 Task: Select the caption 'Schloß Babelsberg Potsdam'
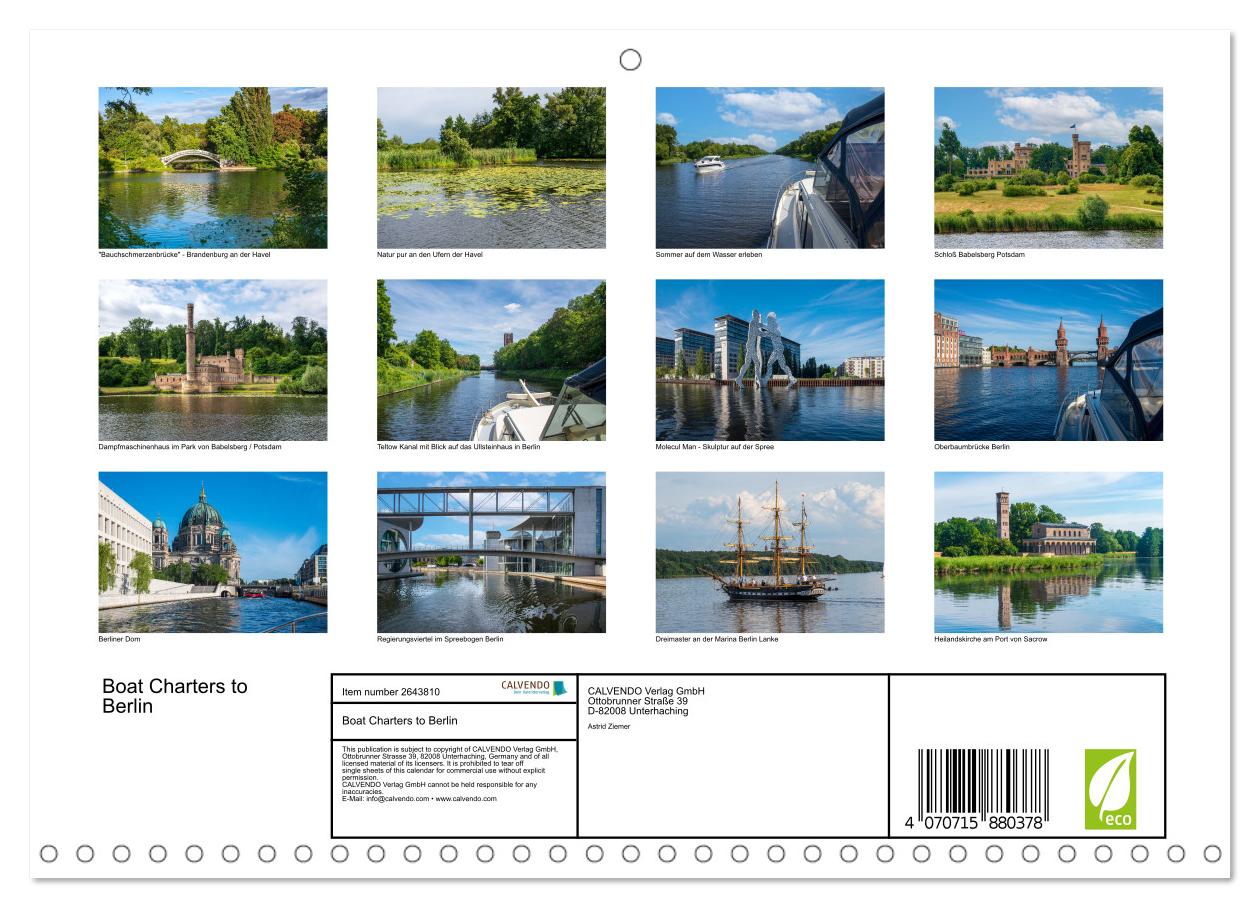[x=979, y=255]
